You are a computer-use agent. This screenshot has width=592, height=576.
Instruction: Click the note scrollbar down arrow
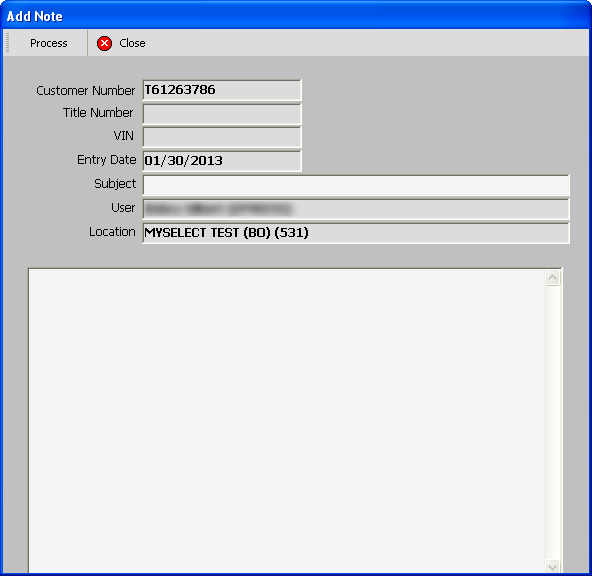click(x=552, y=566)
